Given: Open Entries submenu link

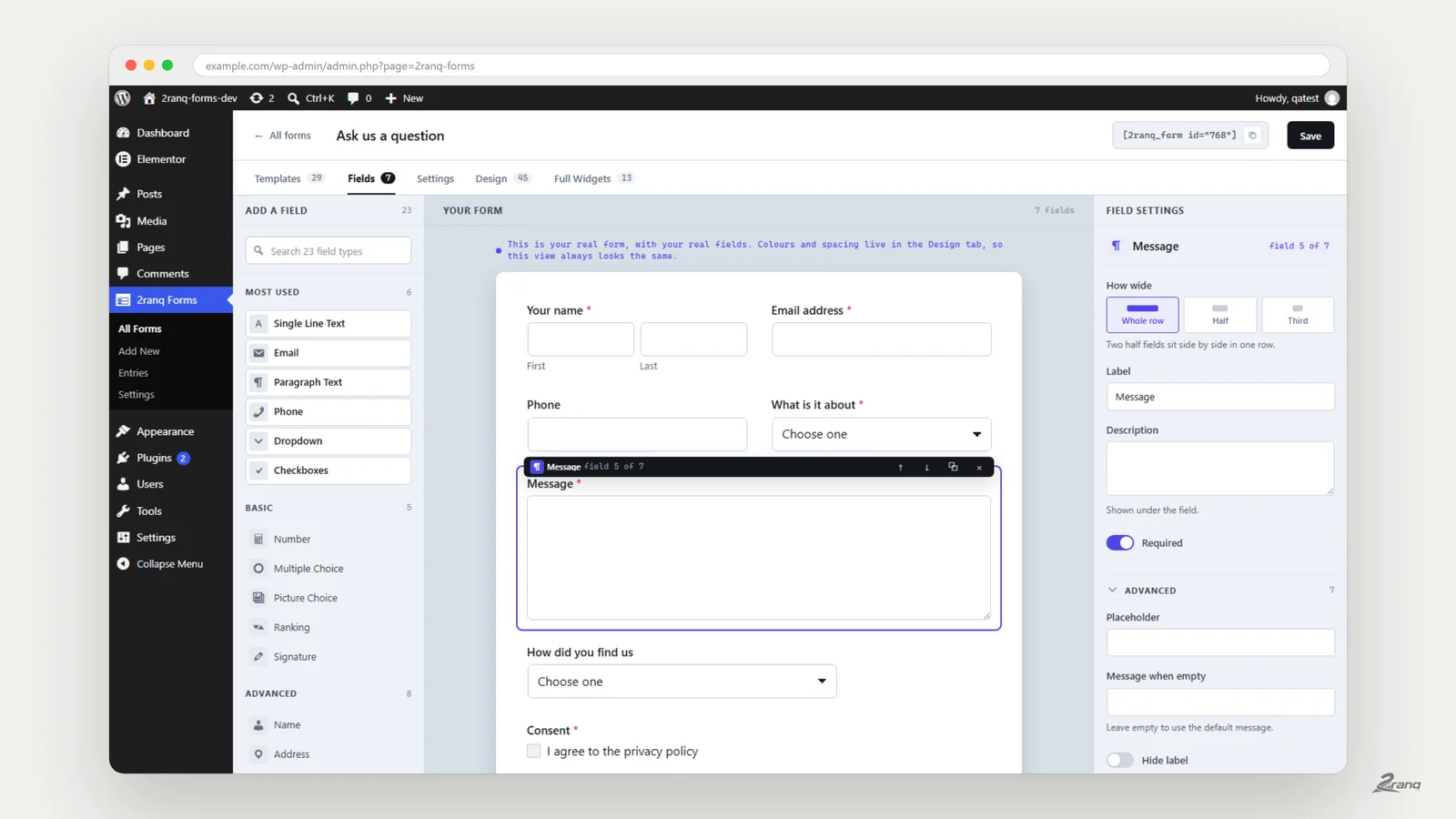Looking at the screenshot, I should click(x=133, y=373).
